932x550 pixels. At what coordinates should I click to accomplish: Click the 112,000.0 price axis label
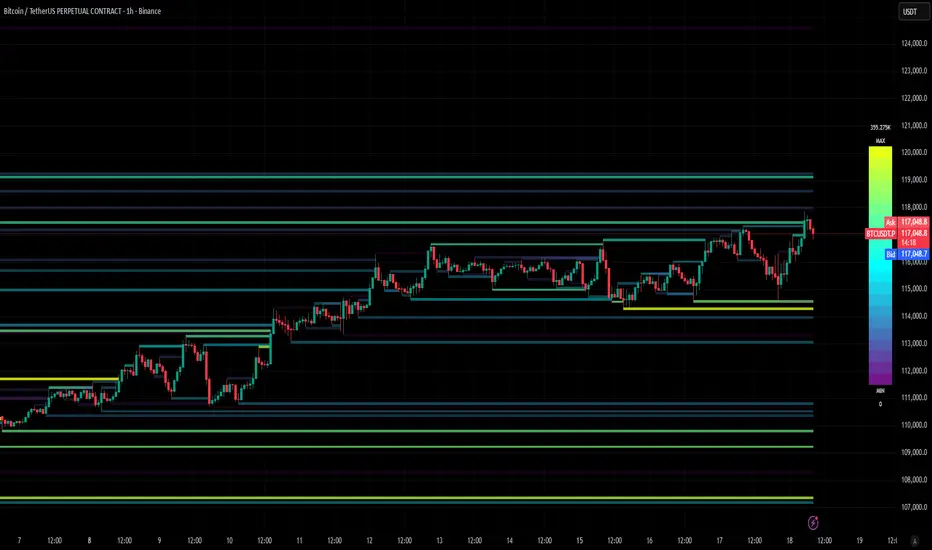(x=914, y=370)
